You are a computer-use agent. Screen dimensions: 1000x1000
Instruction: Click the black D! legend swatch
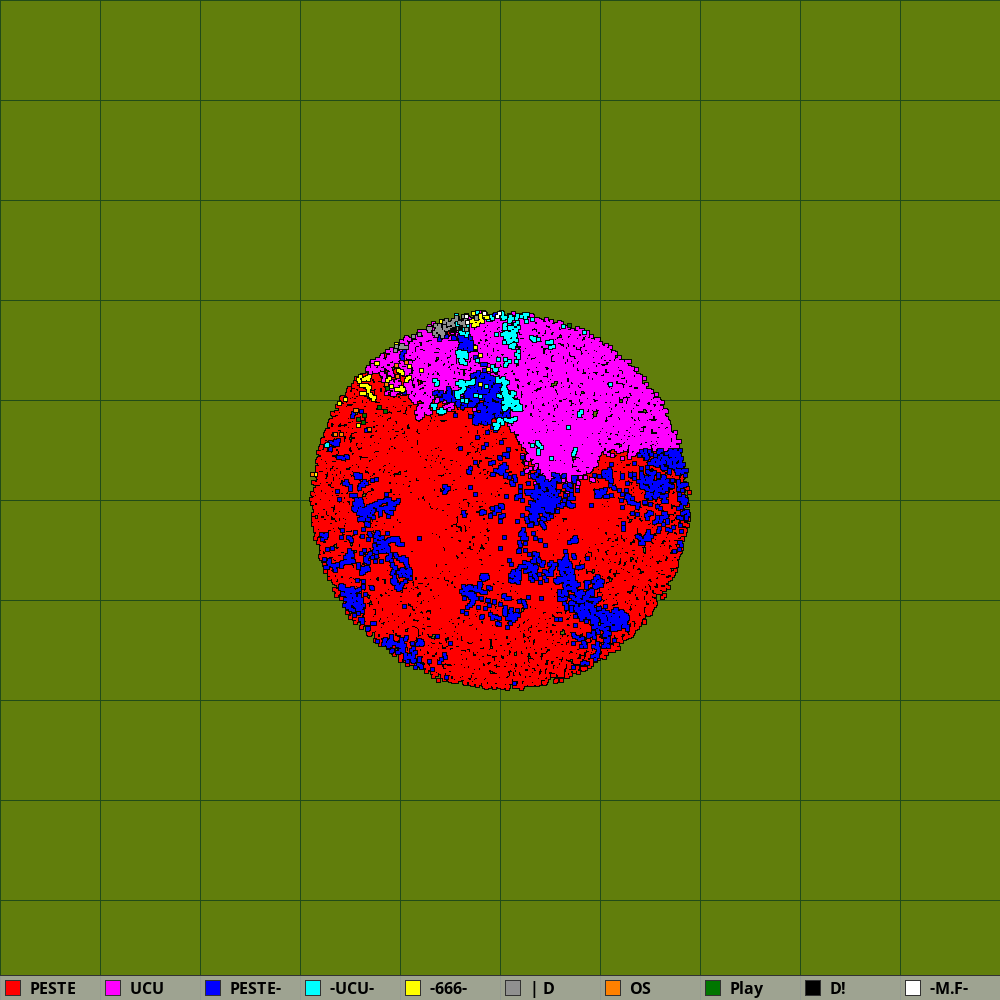813,988
